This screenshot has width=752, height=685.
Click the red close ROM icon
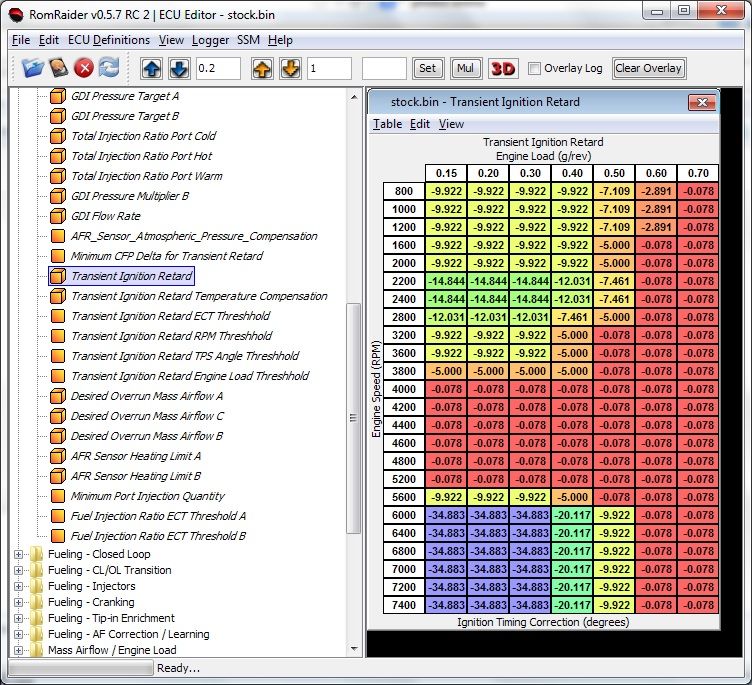[x=84, y=68]
